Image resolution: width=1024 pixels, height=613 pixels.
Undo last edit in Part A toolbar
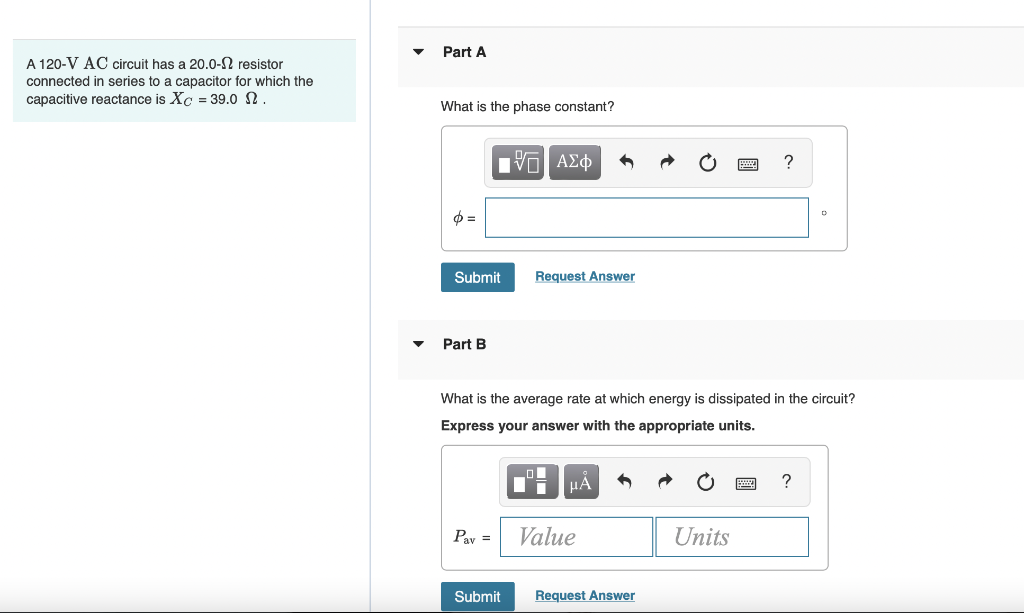[x=626, y=162]
